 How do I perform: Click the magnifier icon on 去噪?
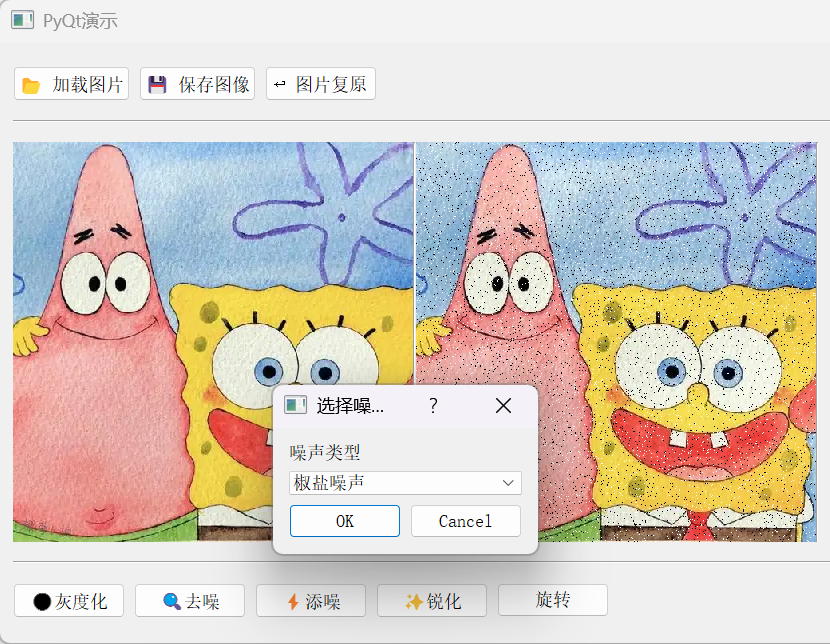tap(172, 601)
